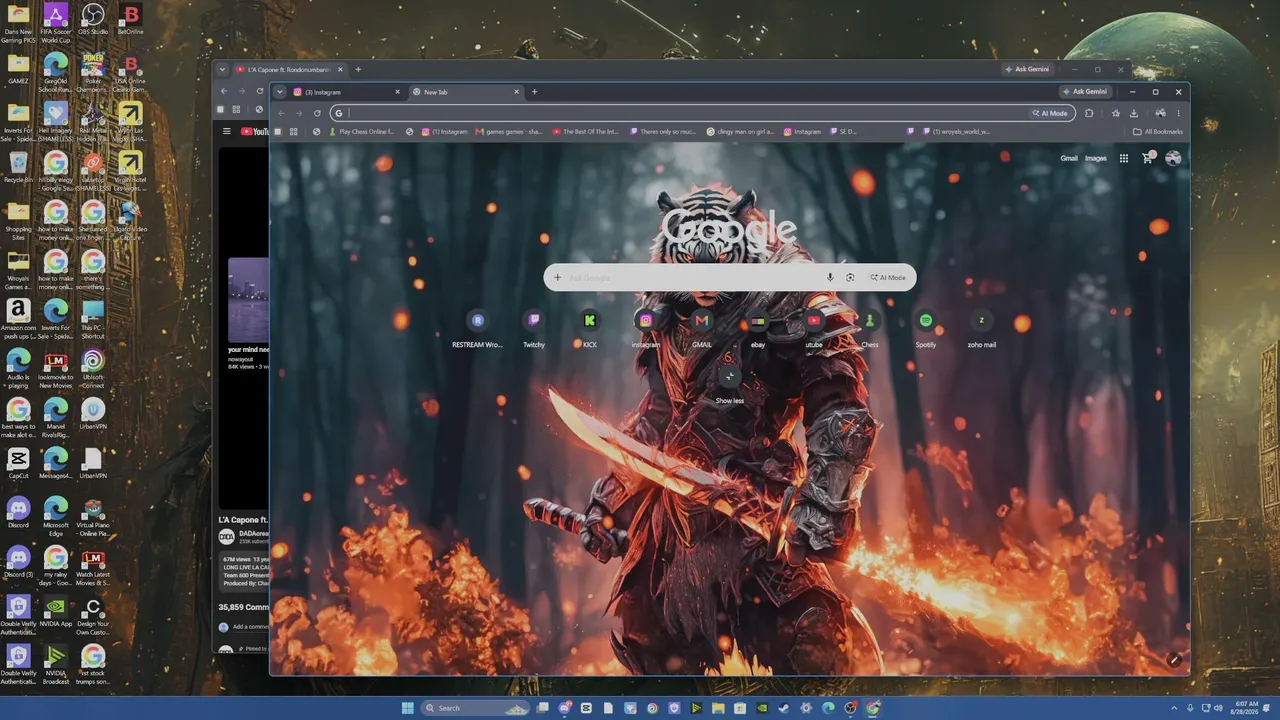
Task: Open the Recycle Bin on desktop
Action: coord(18,168)
